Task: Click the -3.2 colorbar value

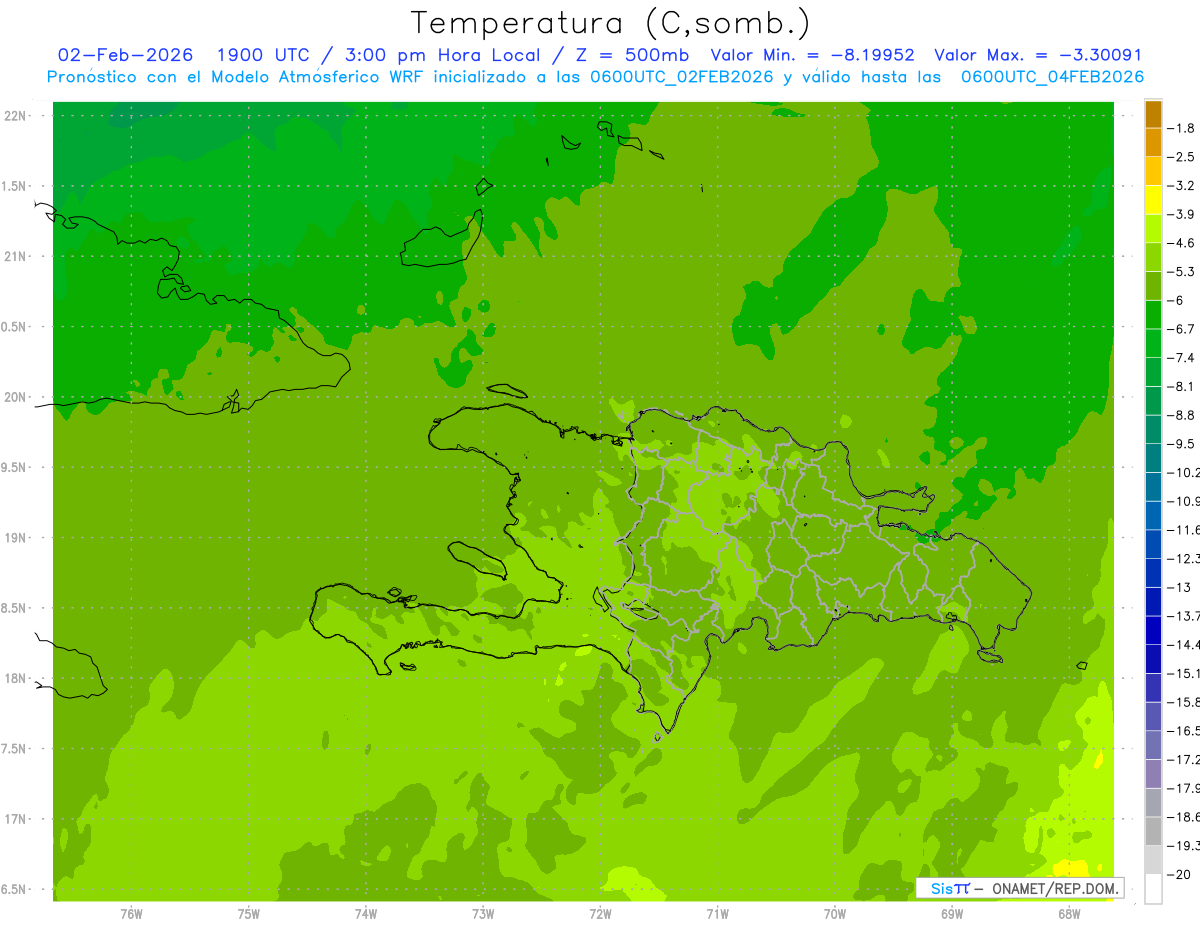Action: click(x=1182, y=185)
